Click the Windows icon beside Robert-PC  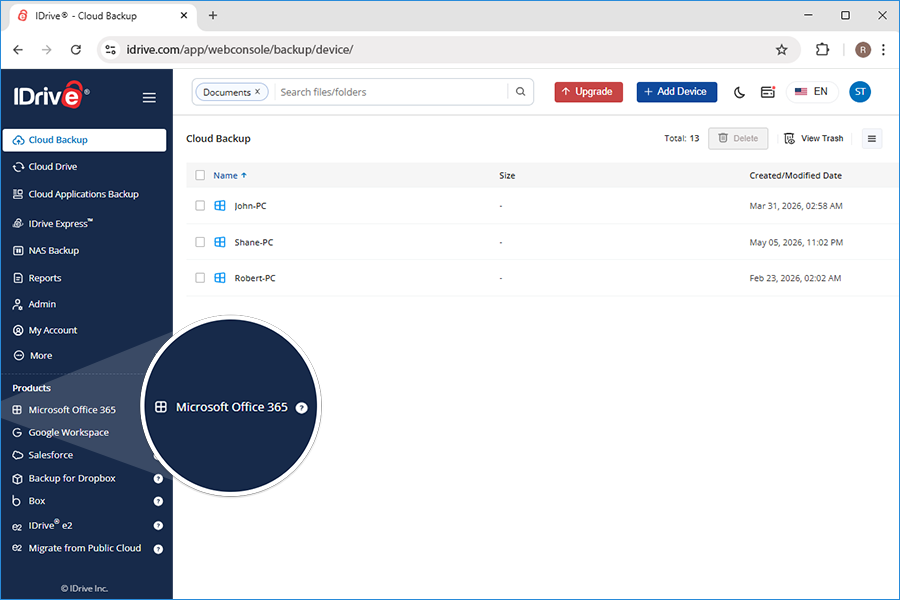tap(220, 278)
